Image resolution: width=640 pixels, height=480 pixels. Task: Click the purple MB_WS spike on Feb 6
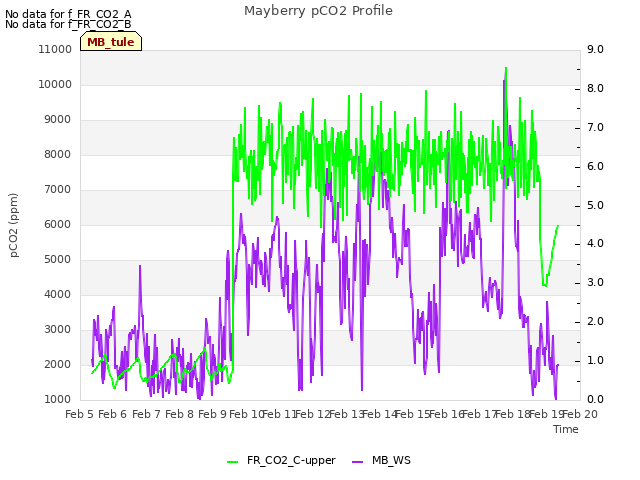pyautogui.click(x=140, y=266)
